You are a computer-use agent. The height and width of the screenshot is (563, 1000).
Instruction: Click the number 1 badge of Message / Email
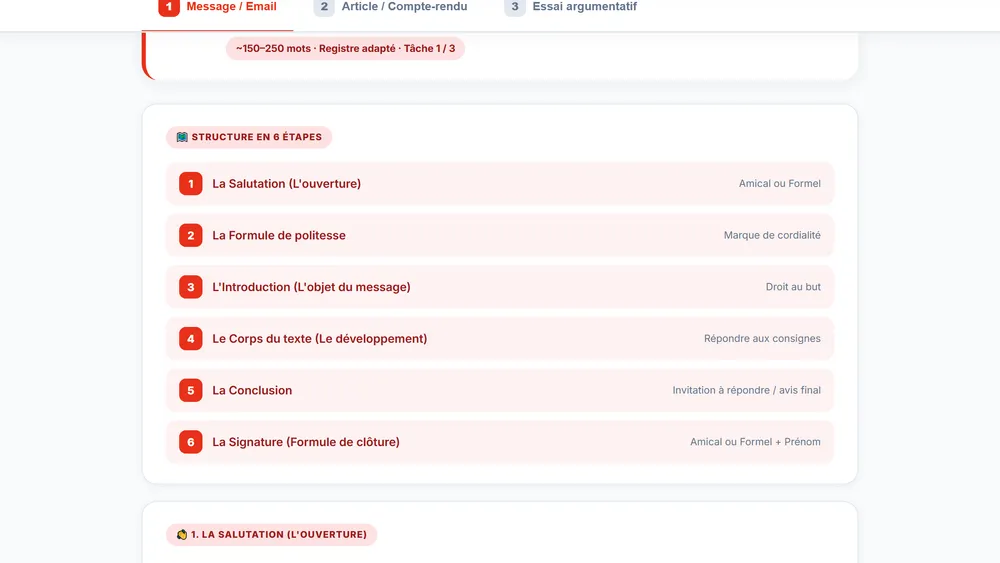point(169,7)
